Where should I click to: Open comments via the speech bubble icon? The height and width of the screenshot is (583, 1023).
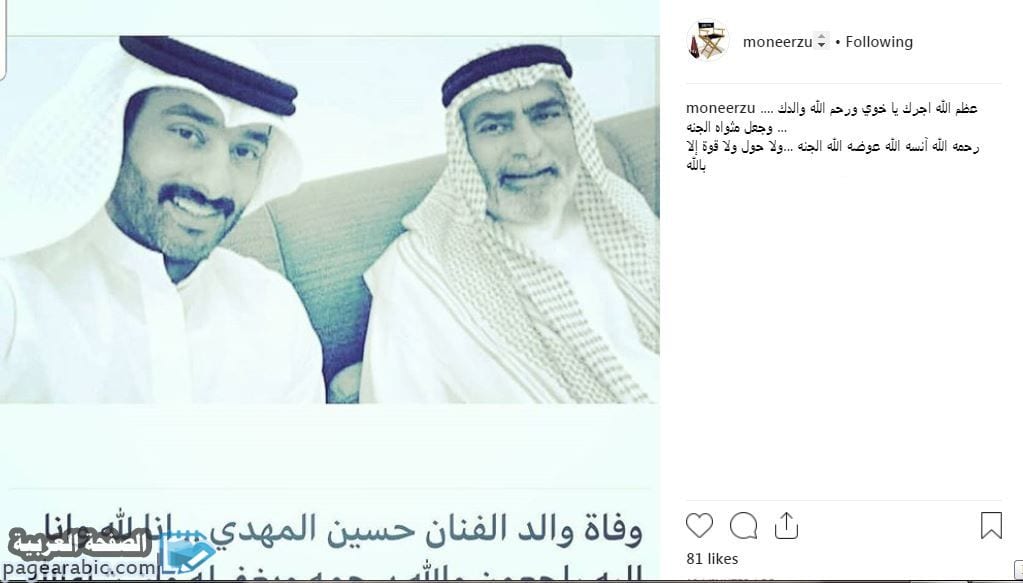(x=743, y=526)
